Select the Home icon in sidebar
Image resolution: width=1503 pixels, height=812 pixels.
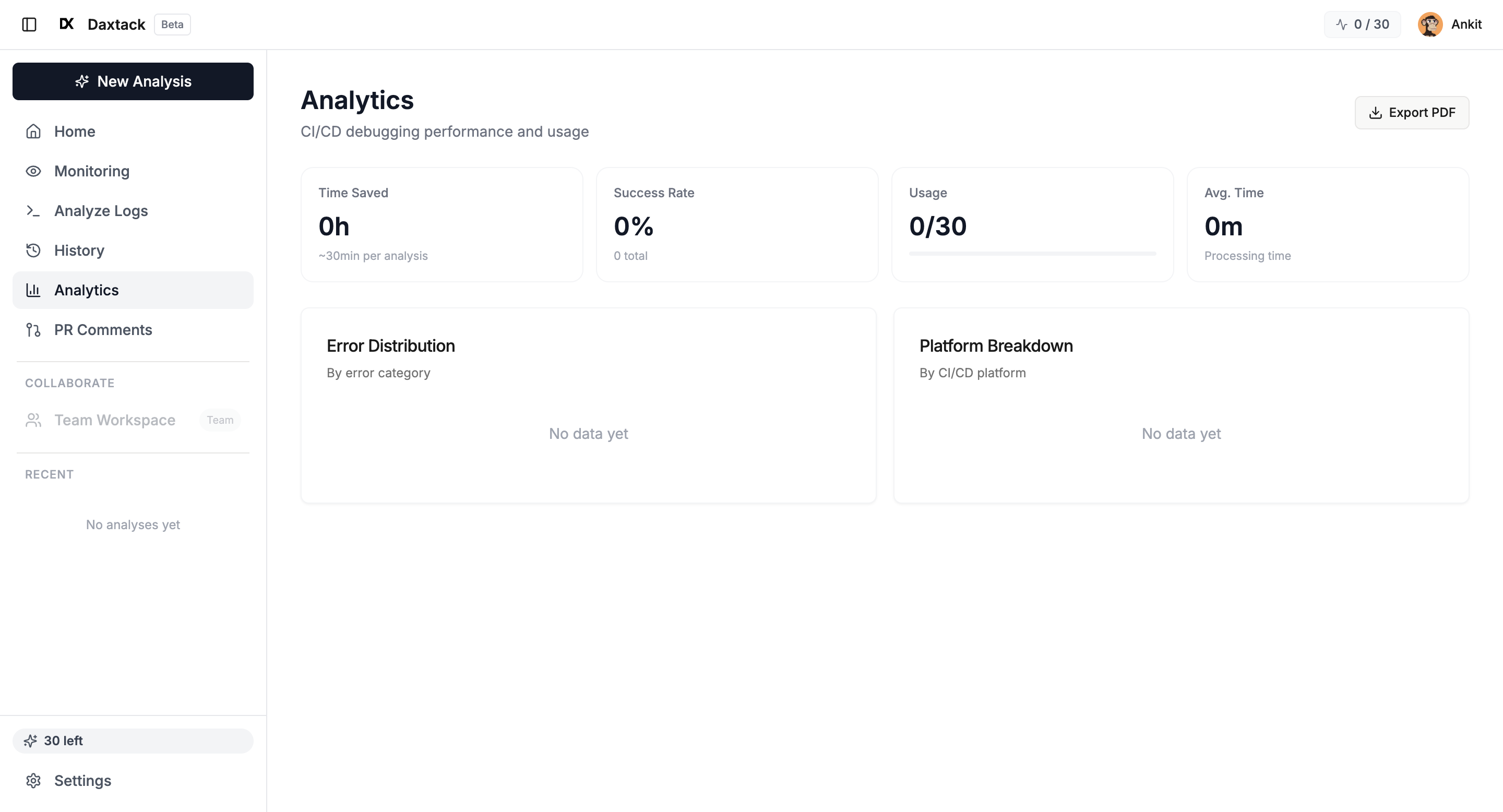[33, 132]
